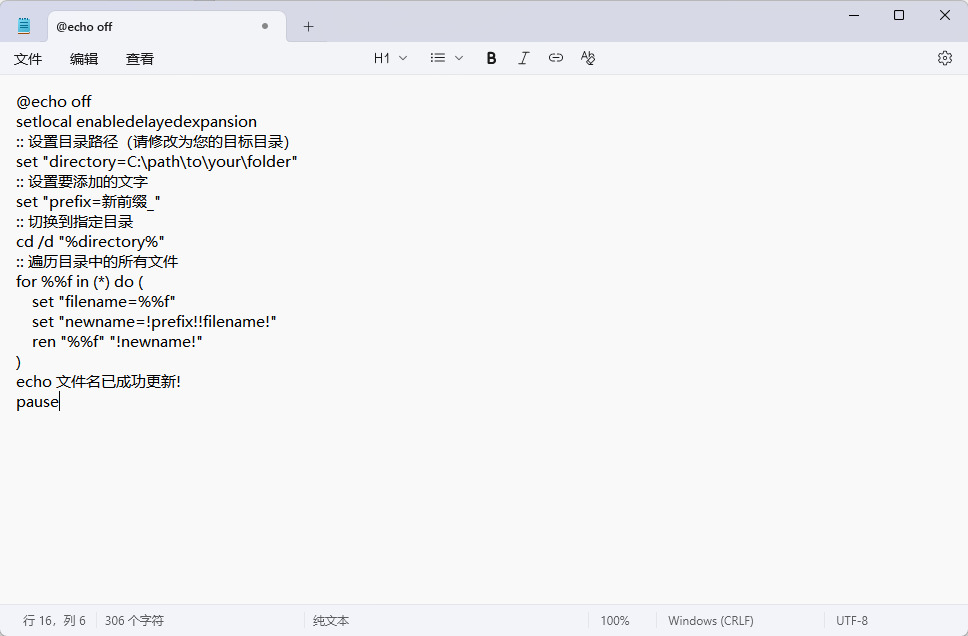Open the 文件 menu

coord(28,59)
